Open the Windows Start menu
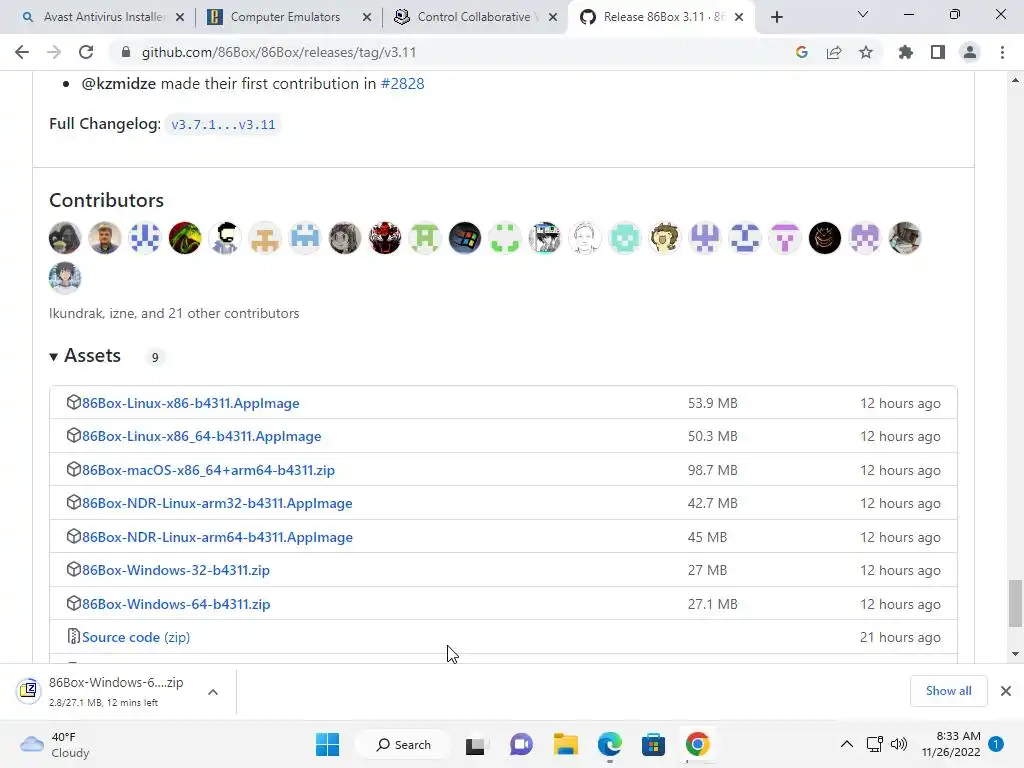This screenshot has height=768, width=1024. (327, 744)
